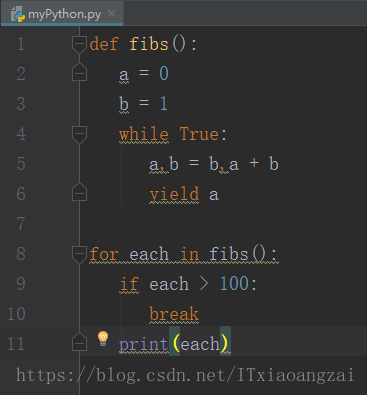Select the myPython.py editor tab

(x=62, y=13)
